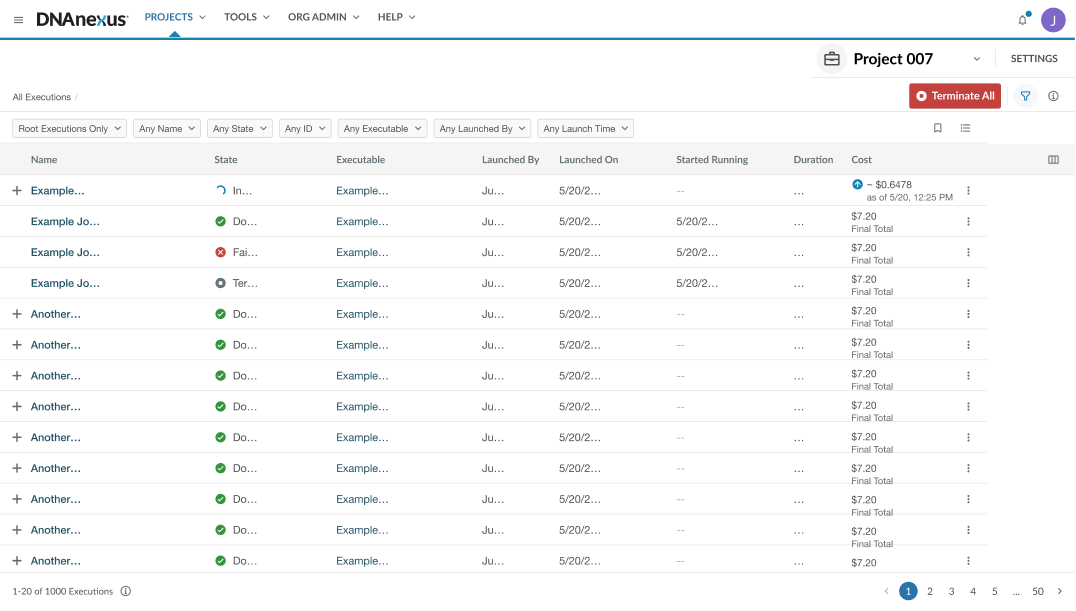This screenshot has width=1076, height=611.
Task: Open the ORG ADMIN menu
Action: pyautogui.click(x=324, y=17)
